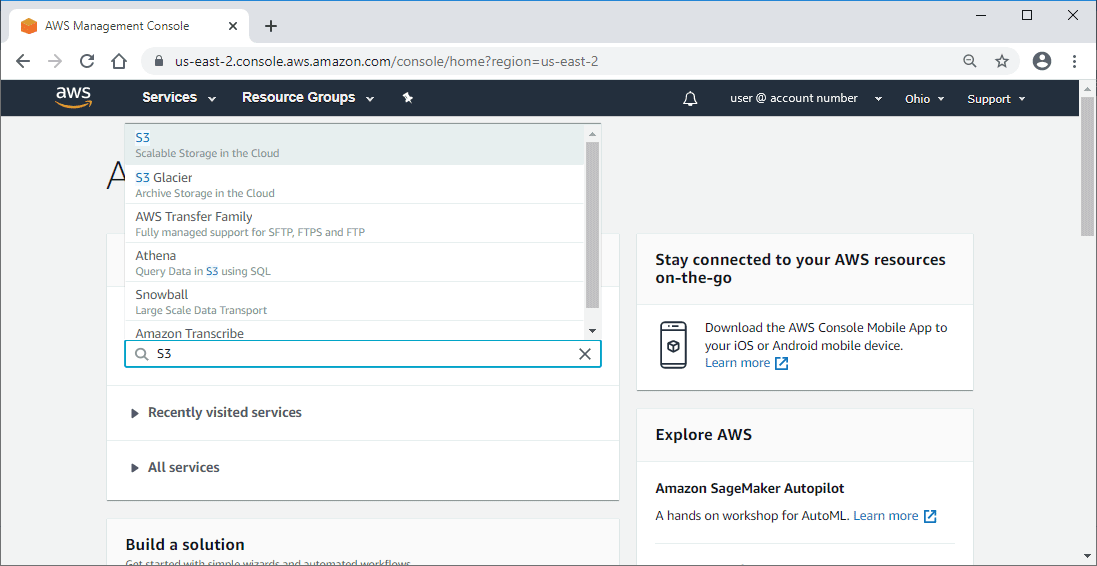The width and height of the screenshot is (1097, 566).
Task: Click suggestion list scroll-down arrow
Action: pyautogui.click(x=592, y=330)
